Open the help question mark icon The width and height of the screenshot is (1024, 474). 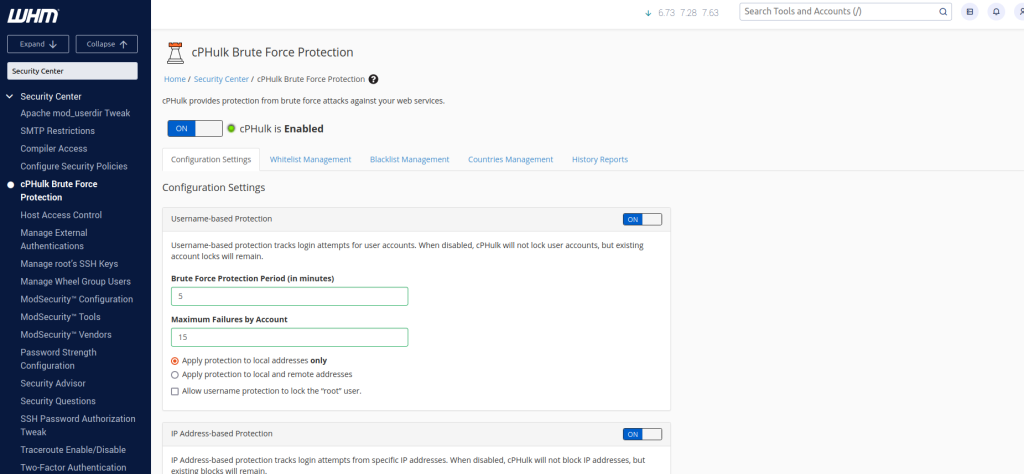373,79
